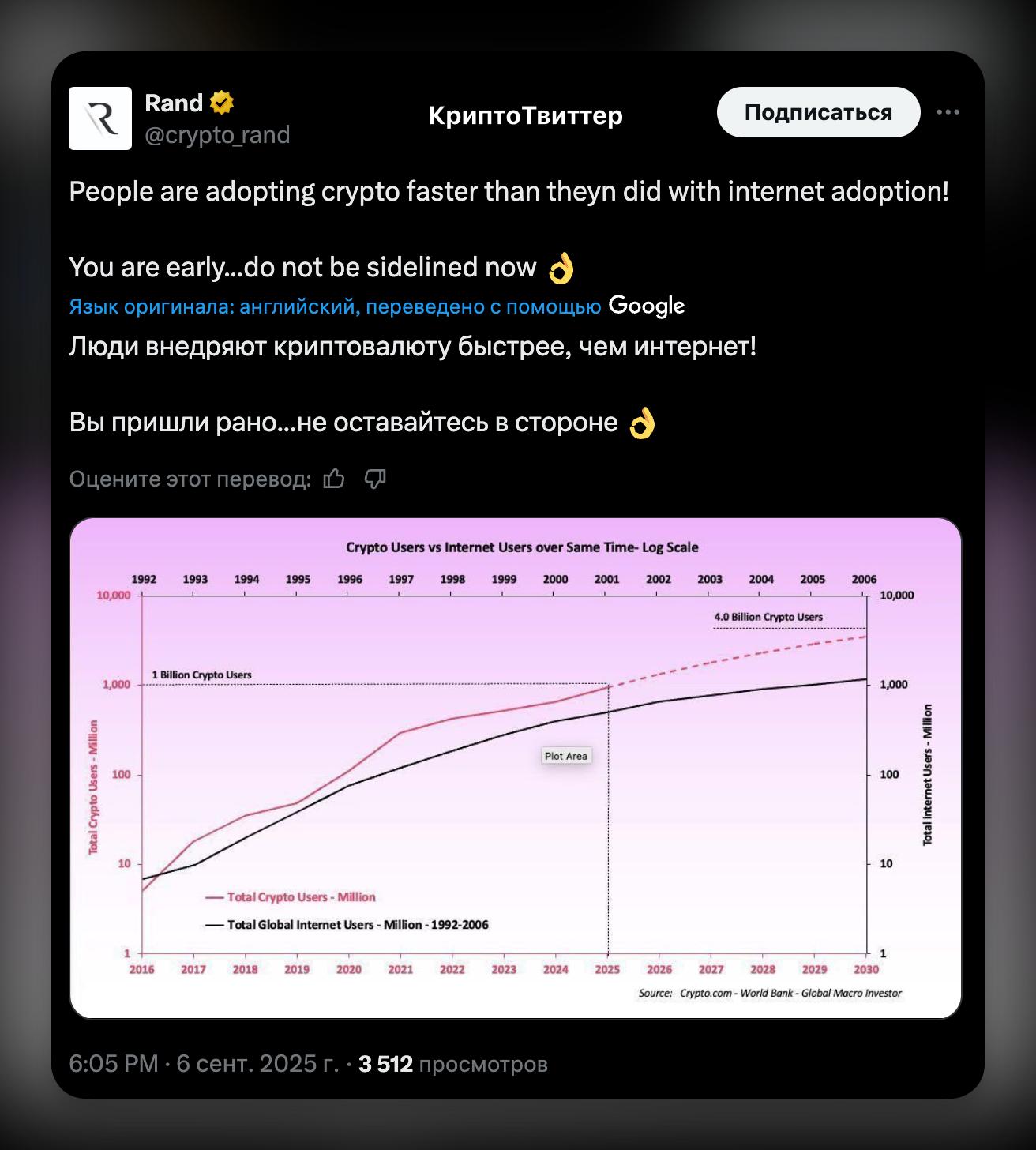Rate translation with thumbs up
Screen dimensions: 1036x1150
pyautogui.click(x=334, y=479)
